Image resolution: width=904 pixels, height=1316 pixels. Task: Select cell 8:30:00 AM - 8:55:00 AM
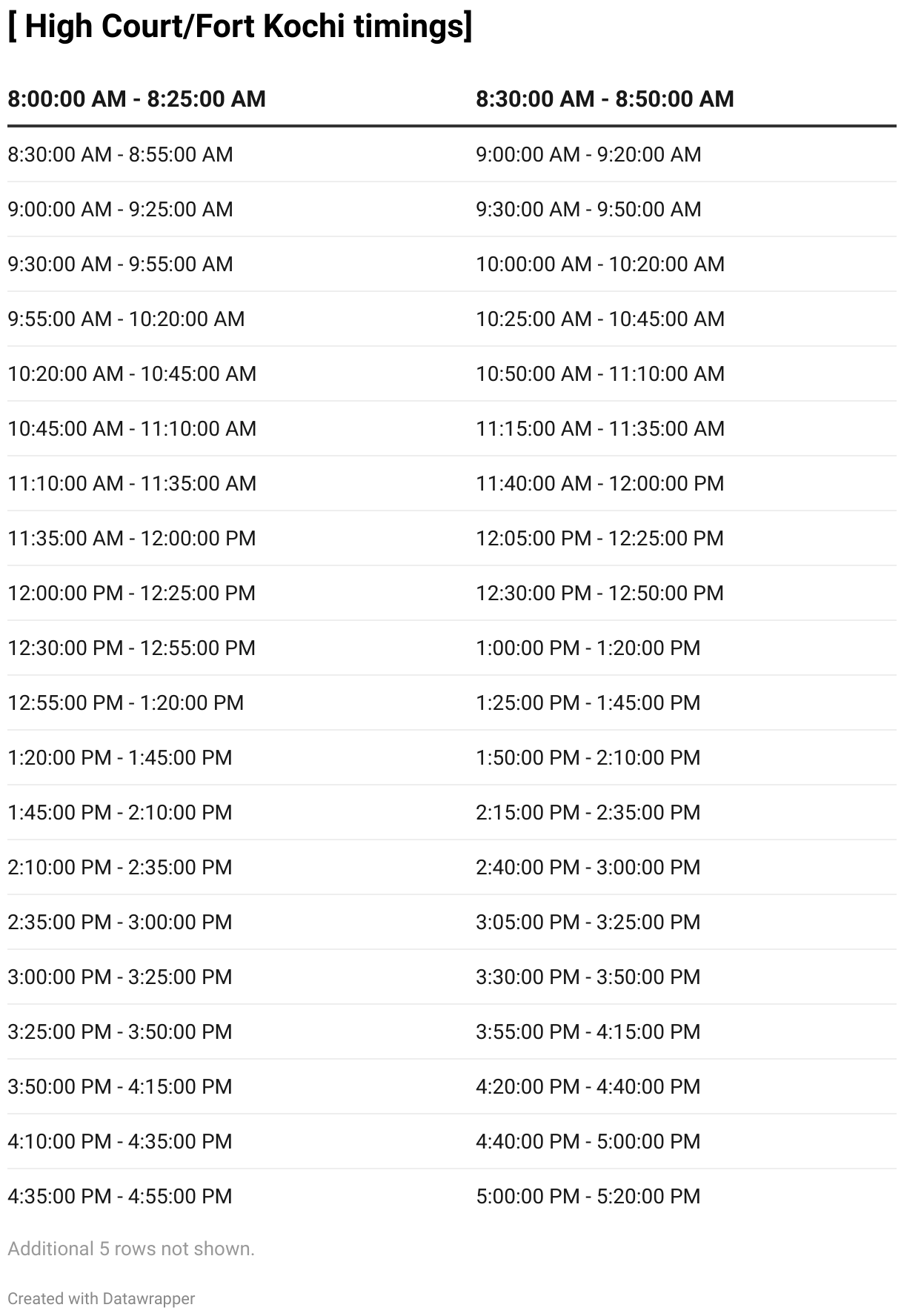click(120, 154)
